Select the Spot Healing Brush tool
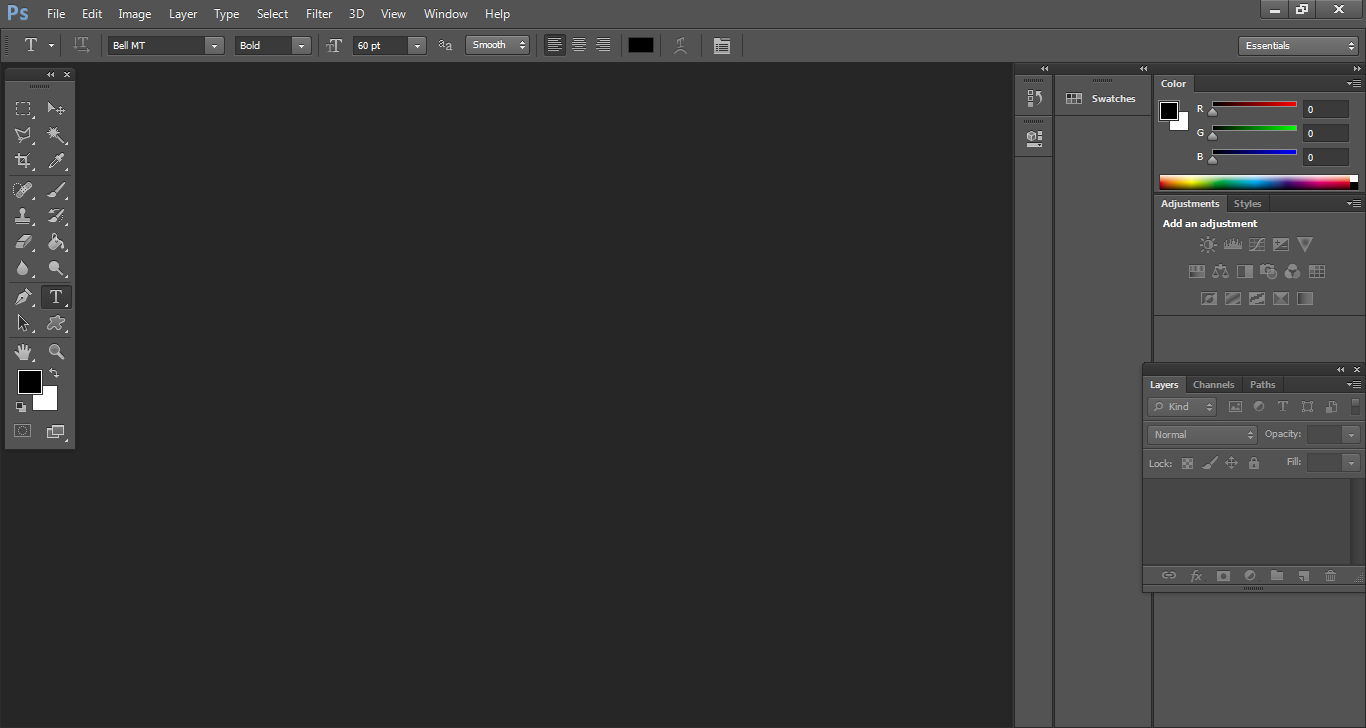The width and height of the screenshot is (1366, 728). tap(23, 190)
